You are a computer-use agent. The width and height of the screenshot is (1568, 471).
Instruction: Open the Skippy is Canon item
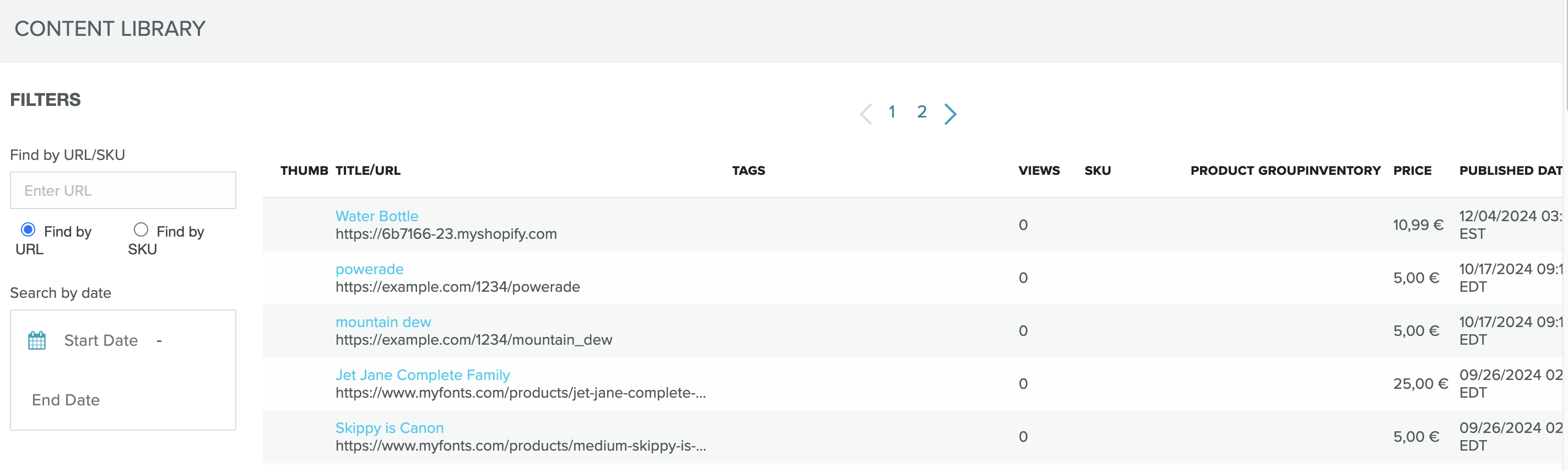point(389,429)
